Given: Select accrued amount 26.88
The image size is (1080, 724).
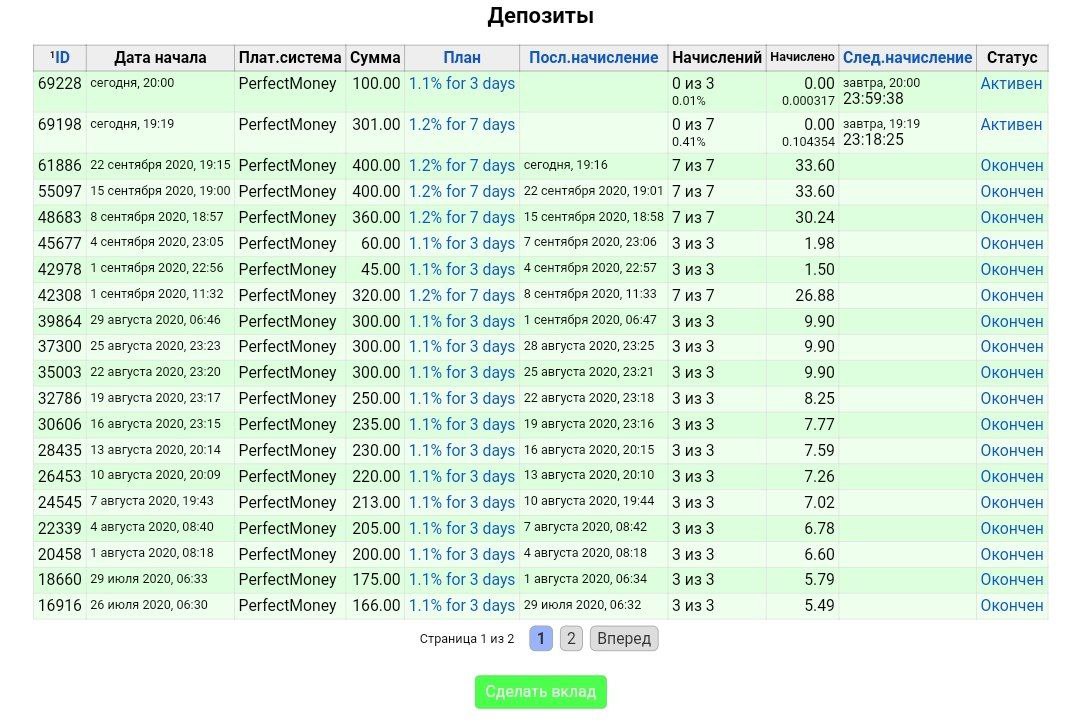Looking at the screenshot, I should coord(815,296).
